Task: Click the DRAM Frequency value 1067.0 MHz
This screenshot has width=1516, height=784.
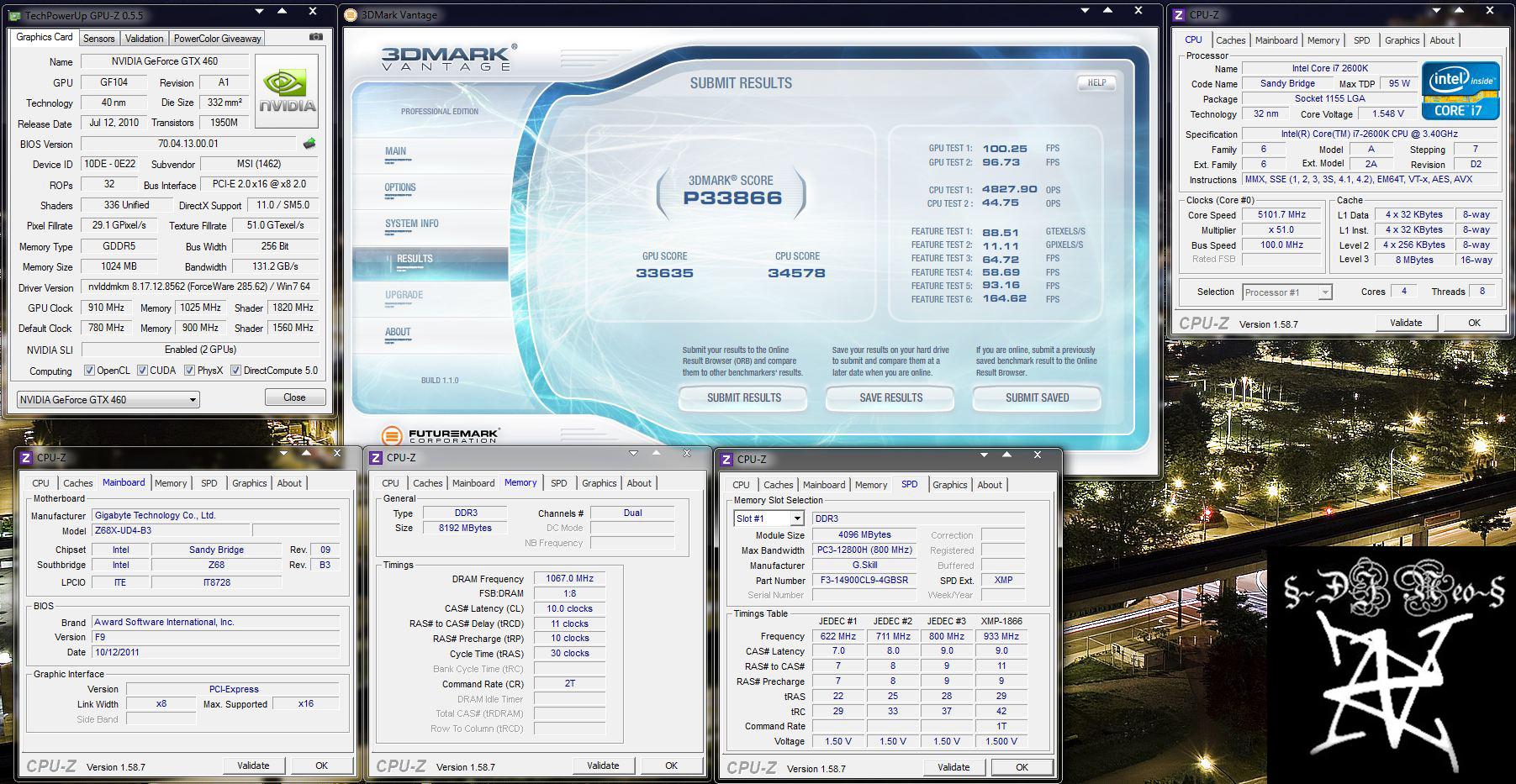Action: point(569,579)
